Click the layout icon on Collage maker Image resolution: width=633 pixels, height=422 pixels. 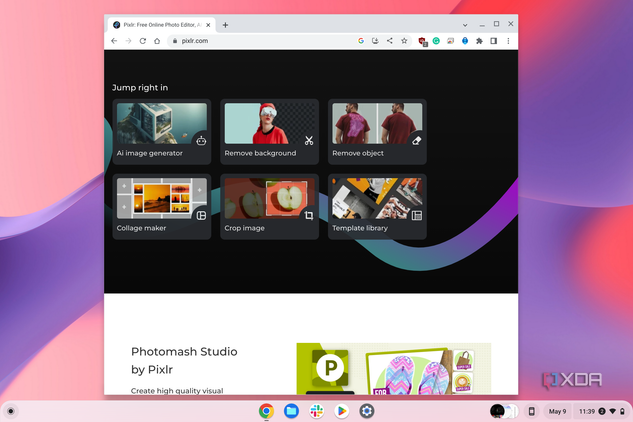(201, 216)
